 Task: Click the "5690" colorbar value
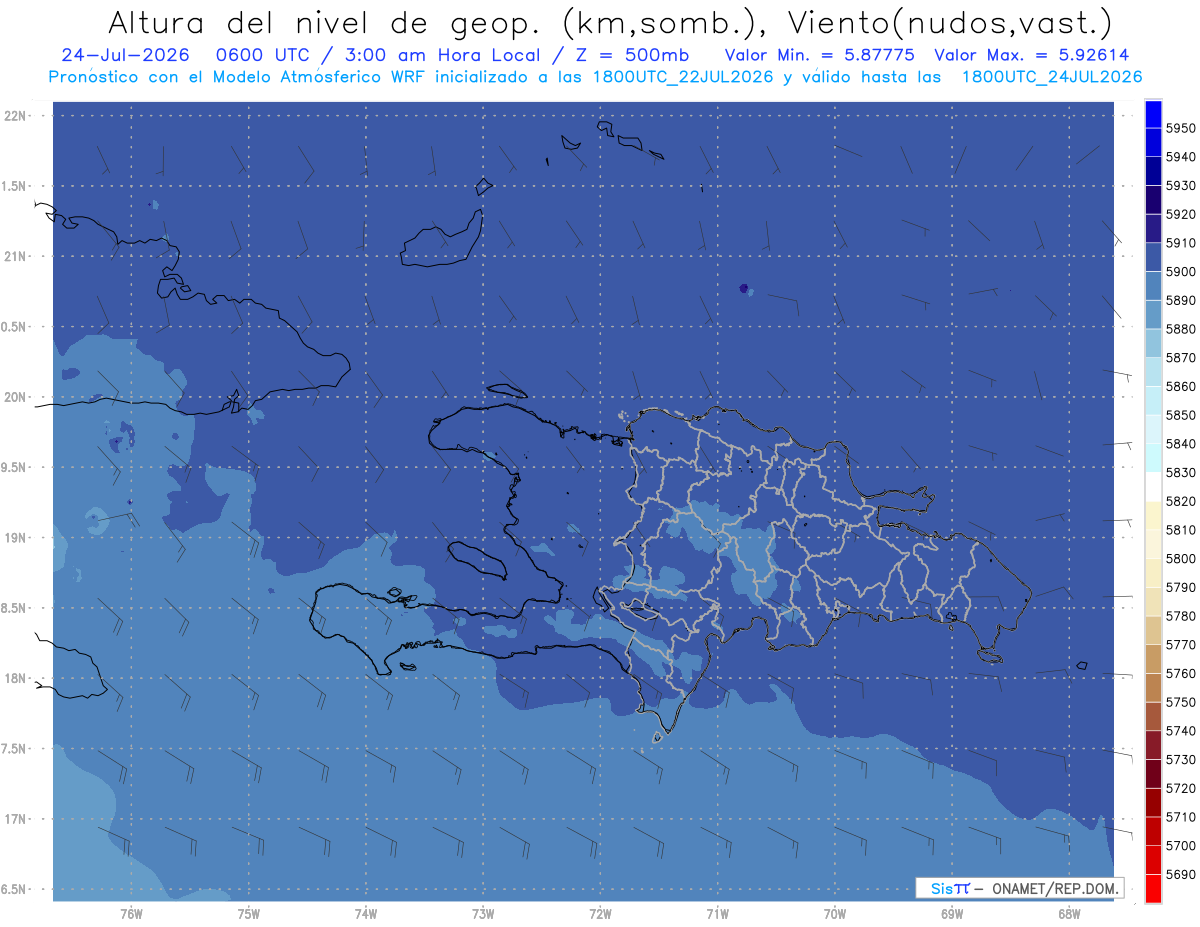1180,874
